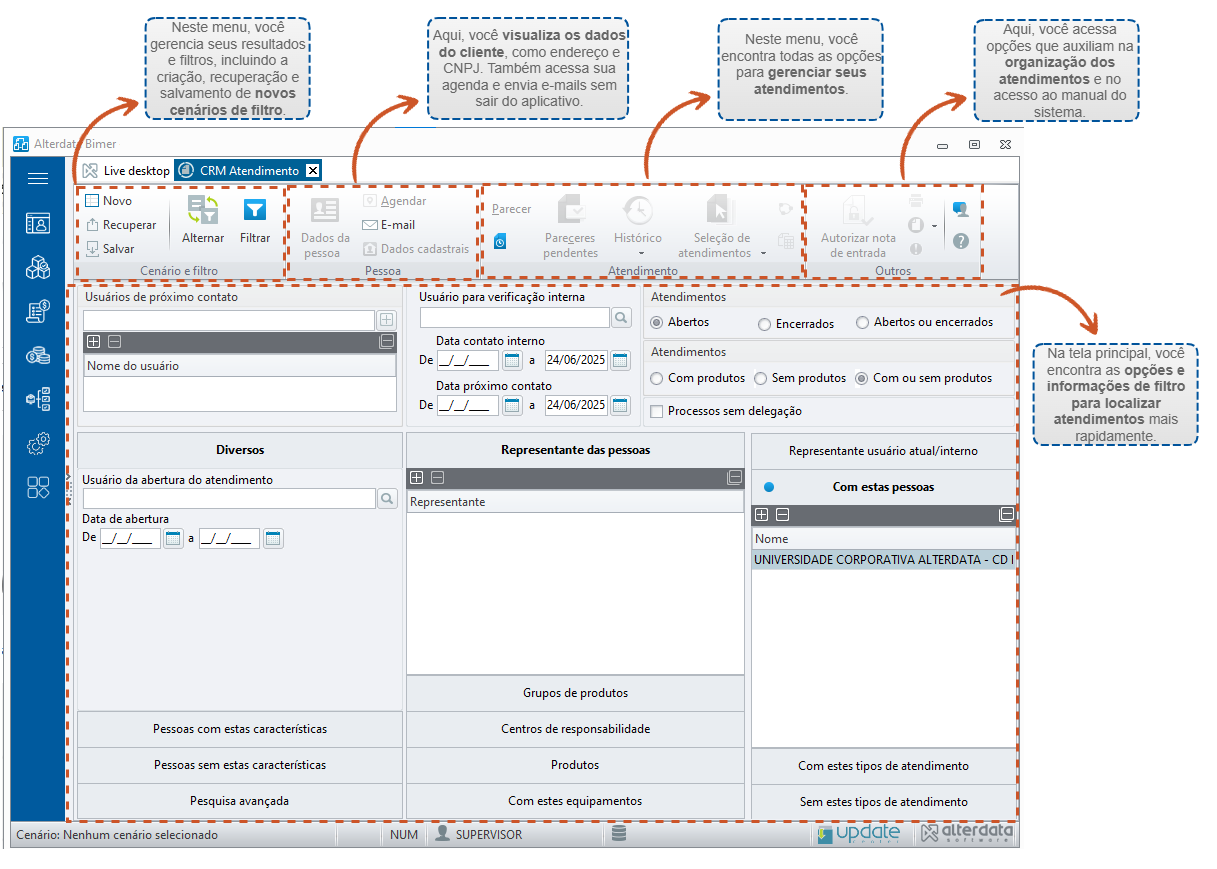Open Dados cadastrais in the Pessoa group
1217x869 pixels.
click(x=416, y=249)
